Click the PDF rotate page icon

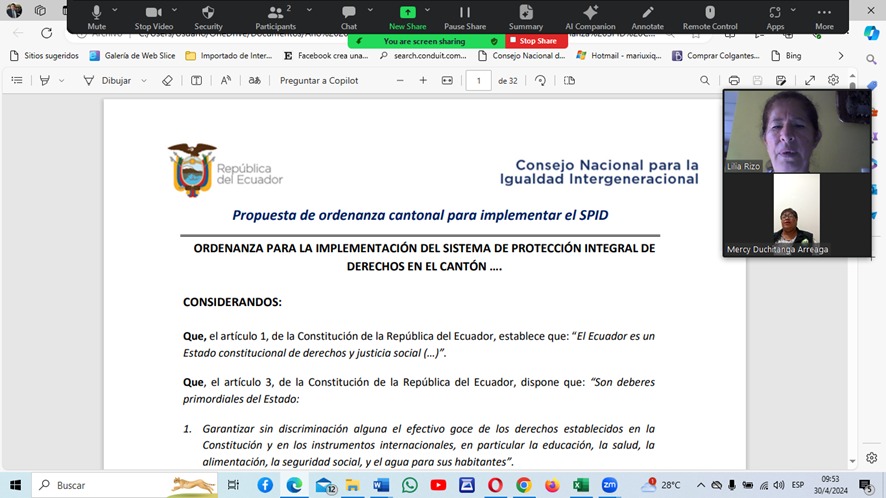tap(540, 81)
